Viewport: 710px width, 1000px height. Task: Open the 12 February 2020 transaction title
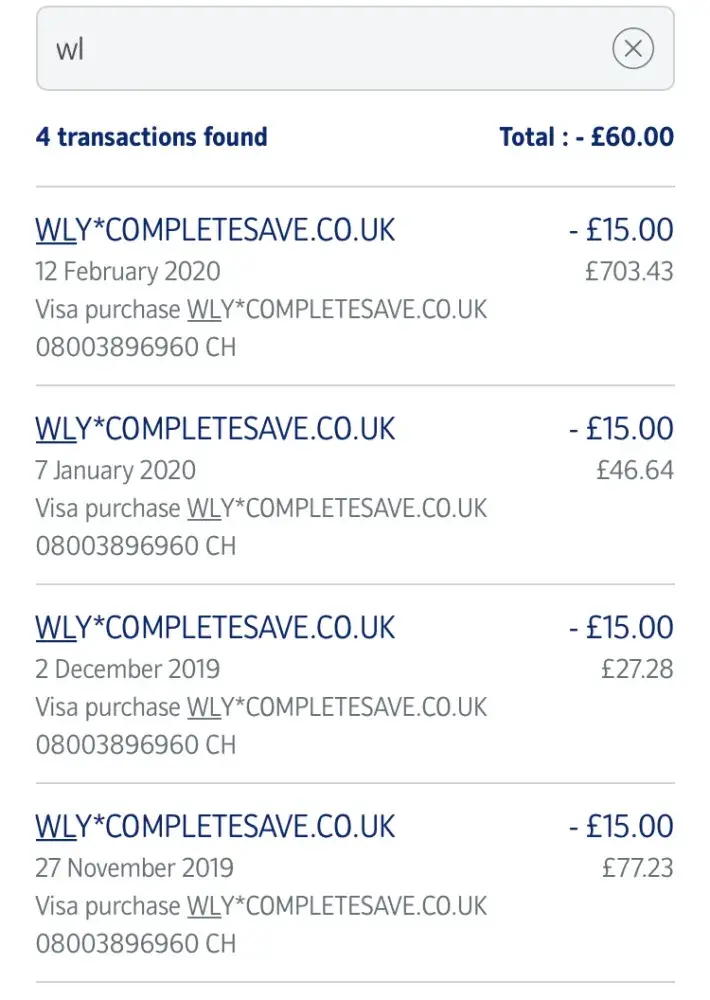tap(215, 230)
